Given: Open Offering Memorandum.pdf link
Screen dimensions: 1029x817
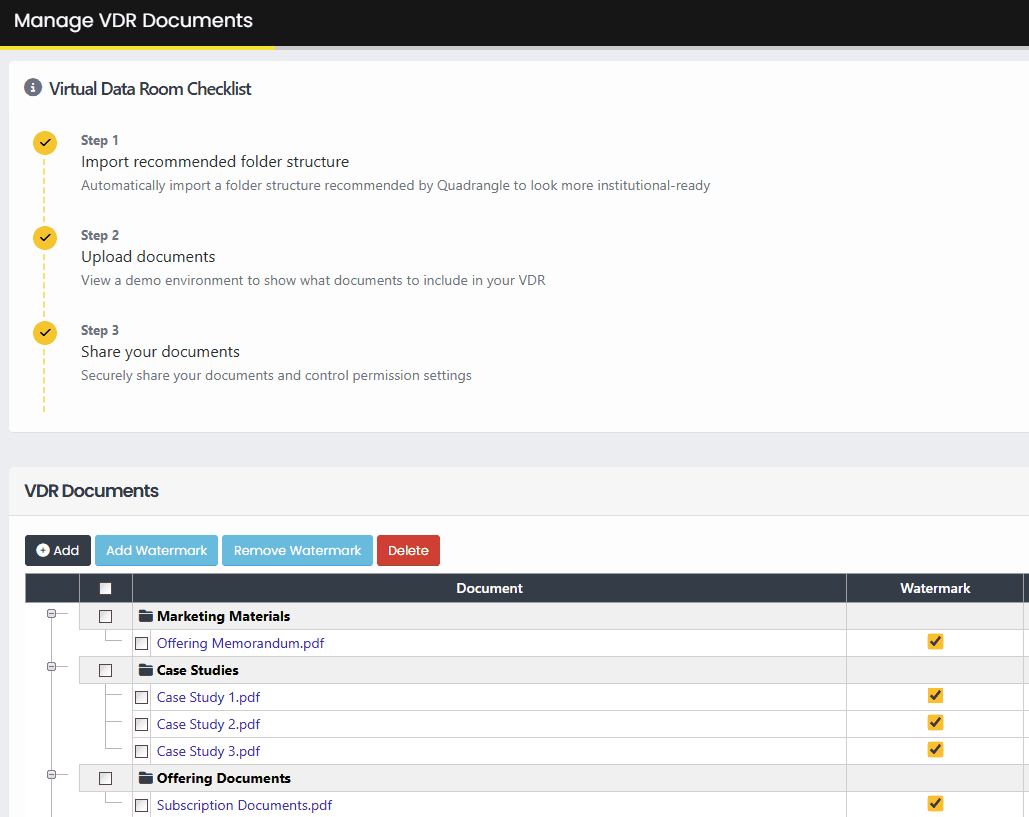Looking at the screenshot, I should coord(240,644).
